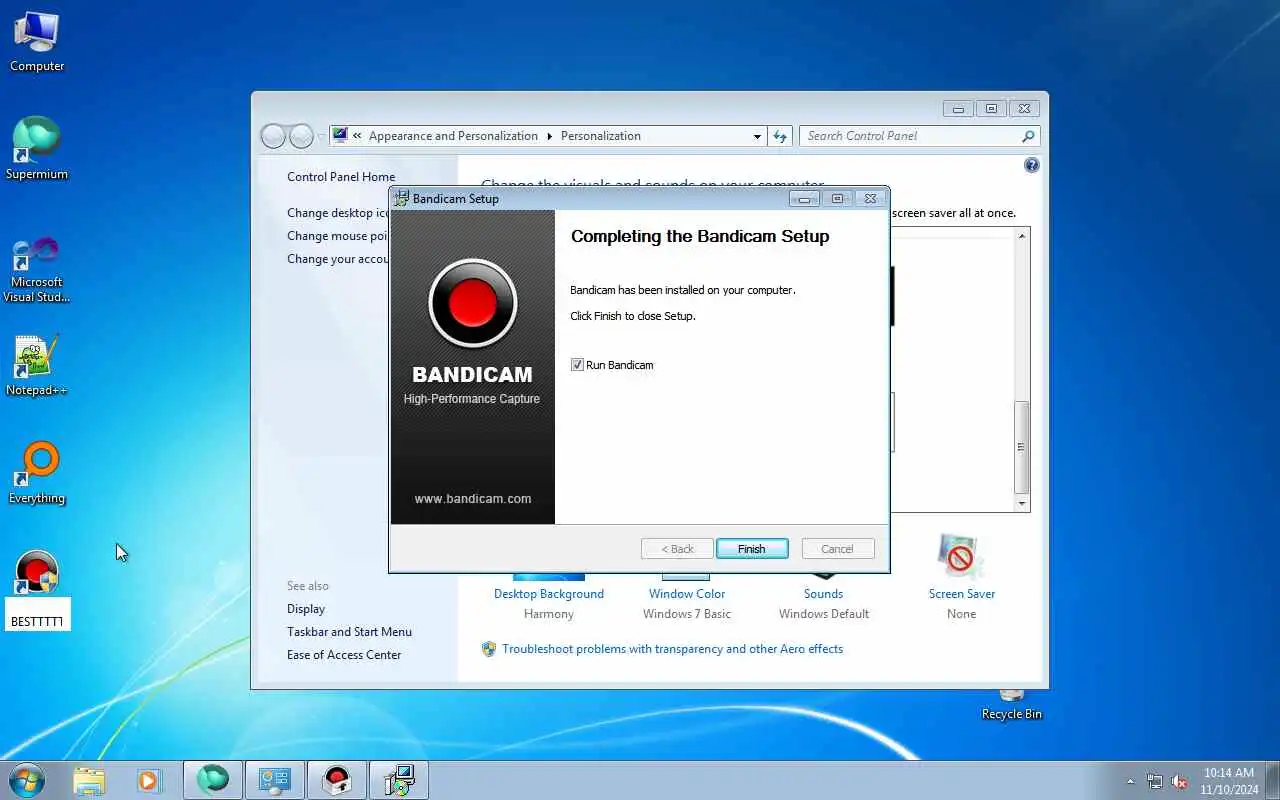Screen dimensions: 1280x800
Task: Click Finish to close Bandicam Setup
Action: [752, 549]
